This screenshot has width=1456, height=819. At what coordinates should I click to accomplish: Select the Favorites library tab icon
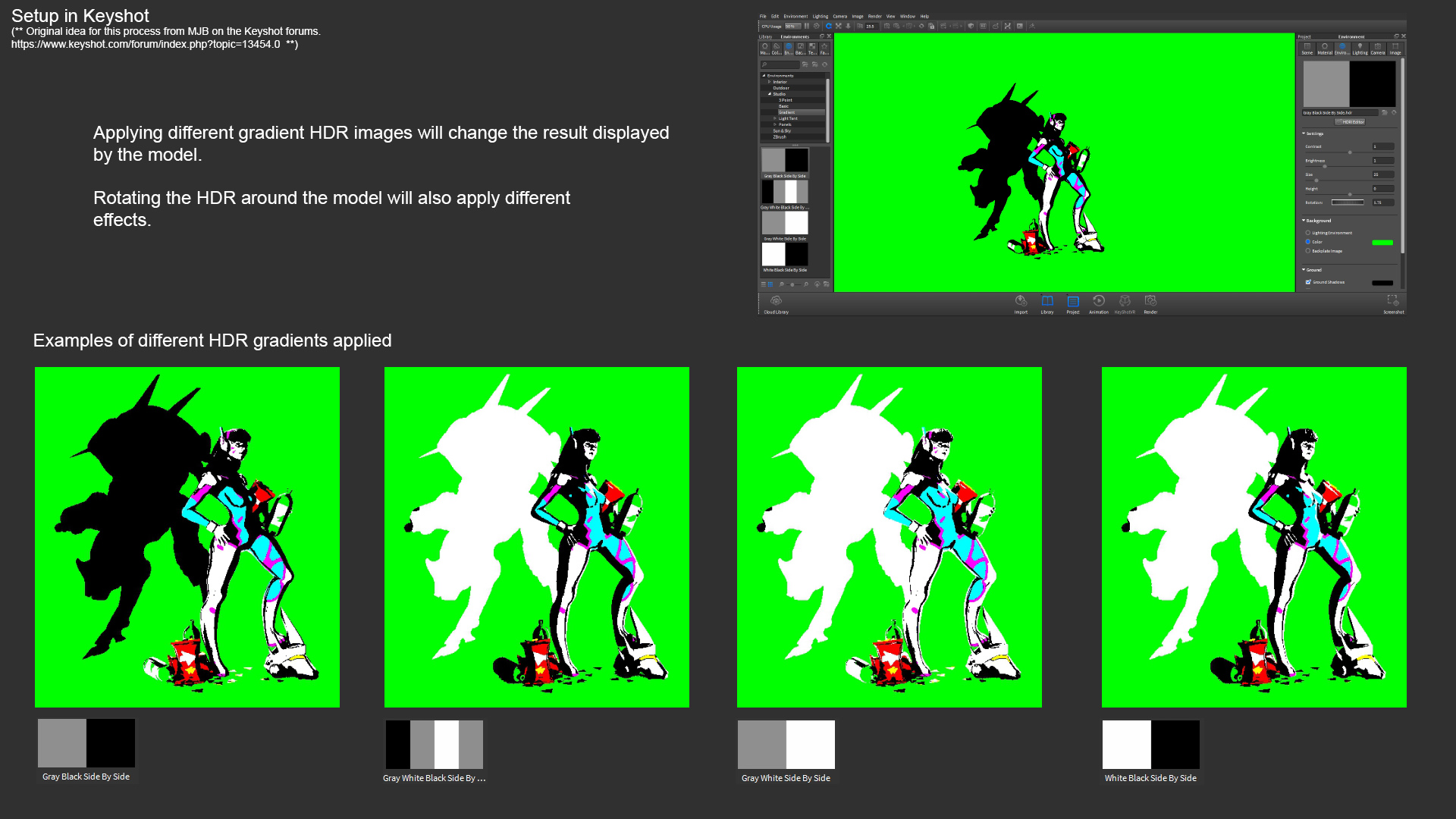[x=824, y=49]
